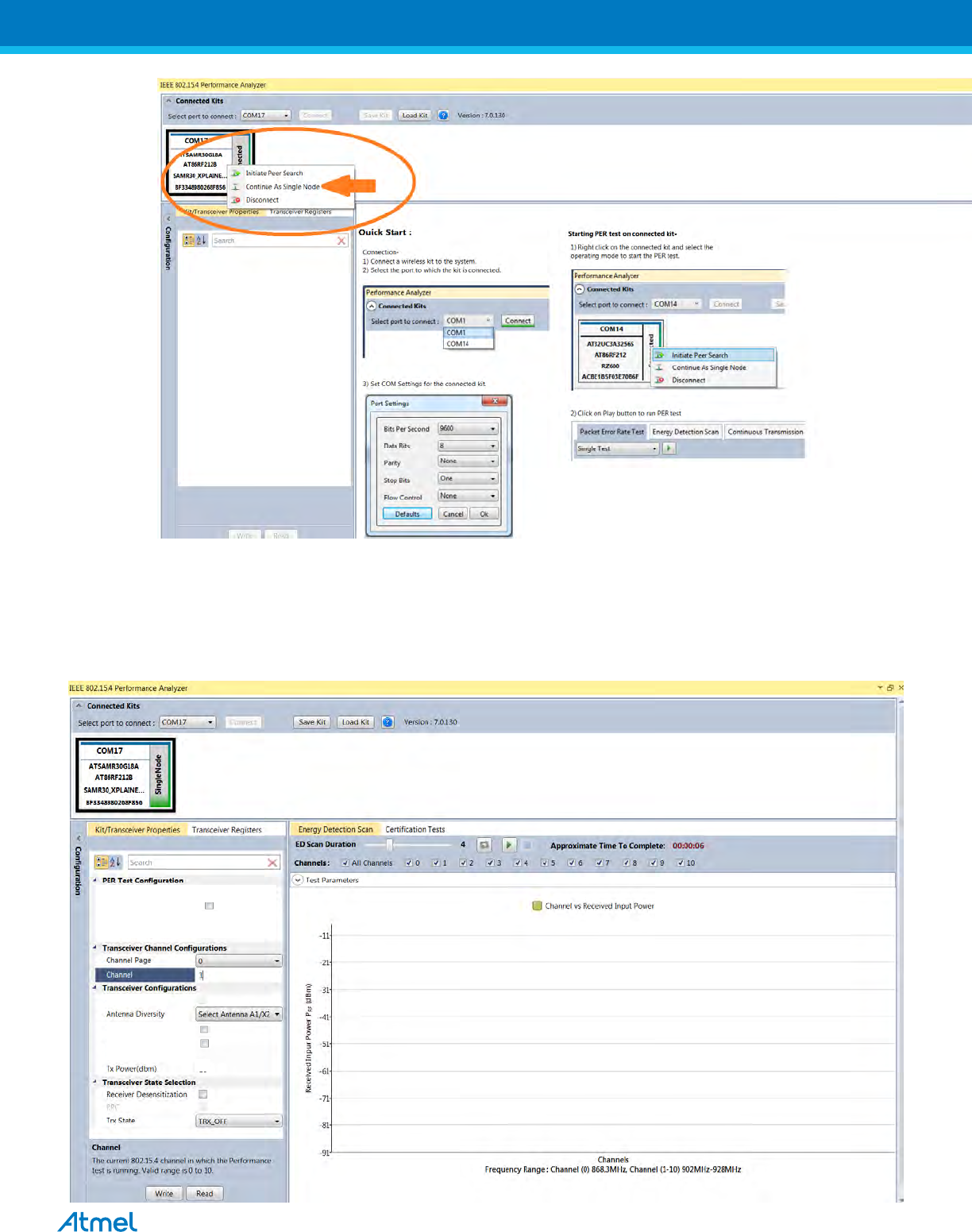
Task: Toggle channel 0 checkbox
Action: [x=409, y=863]
